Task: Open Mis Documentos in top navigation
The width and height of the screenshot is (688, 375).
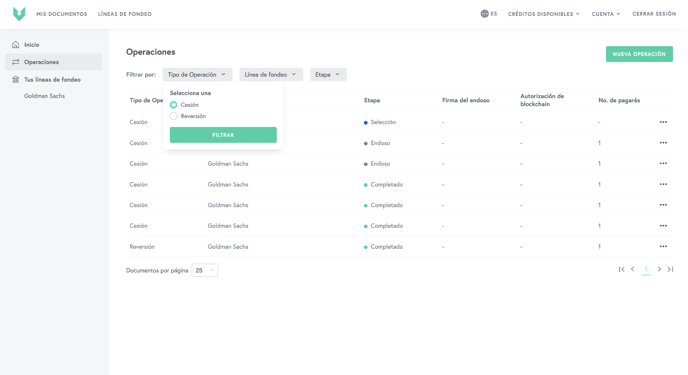Action: tap(62, 14)
